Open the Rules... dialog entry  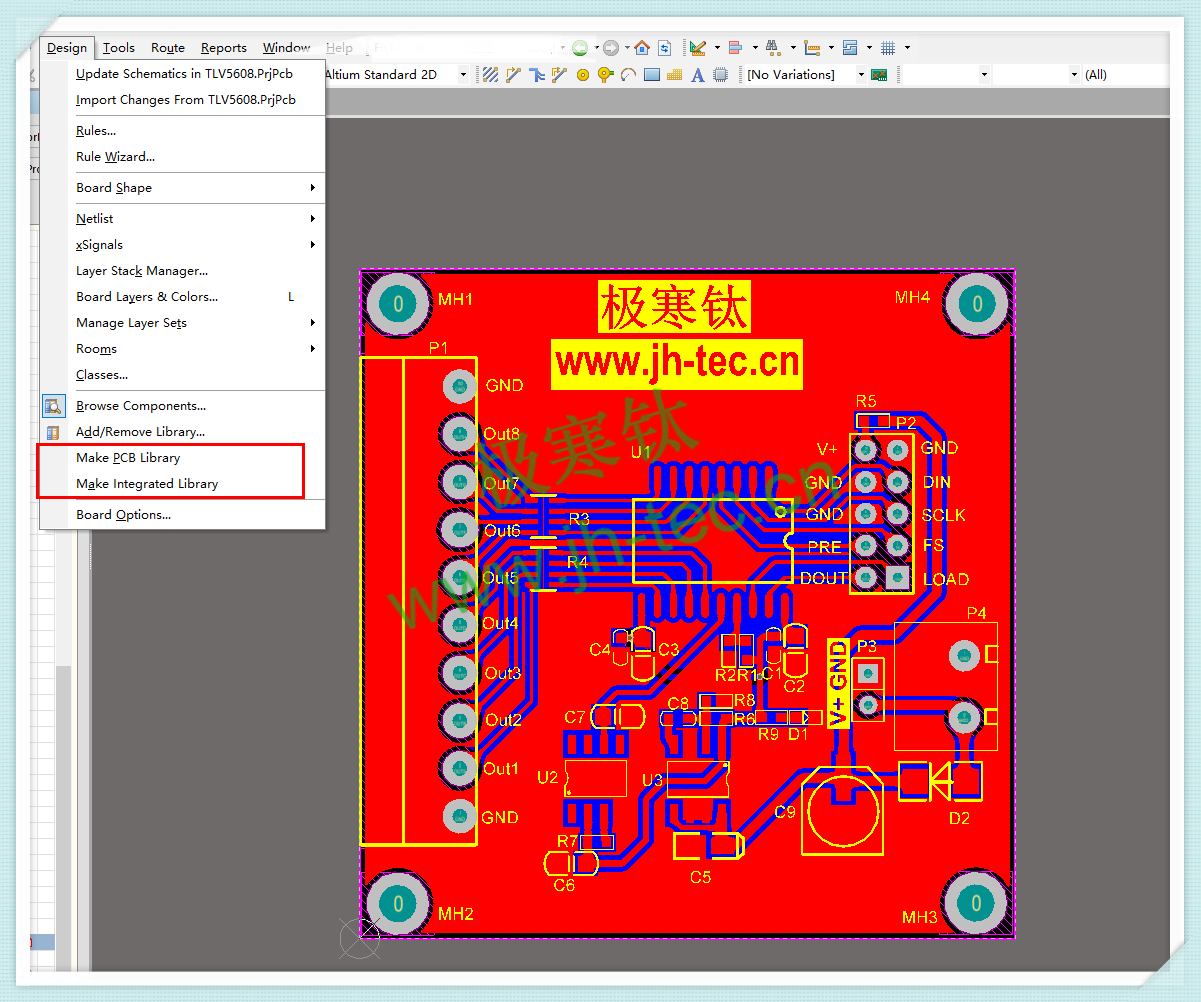183,131
